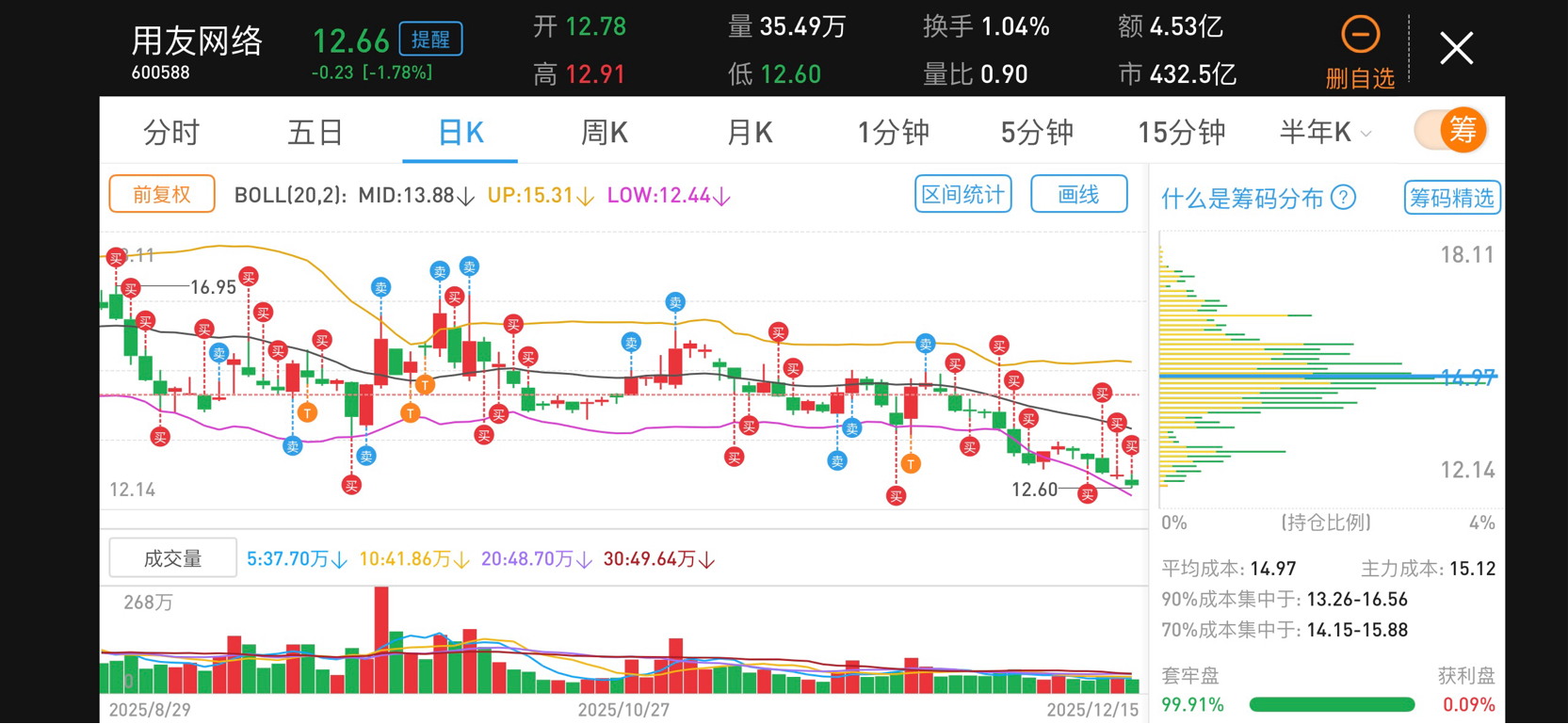Click the 市 432.5亿 market cap stat

pos(1177,73)
